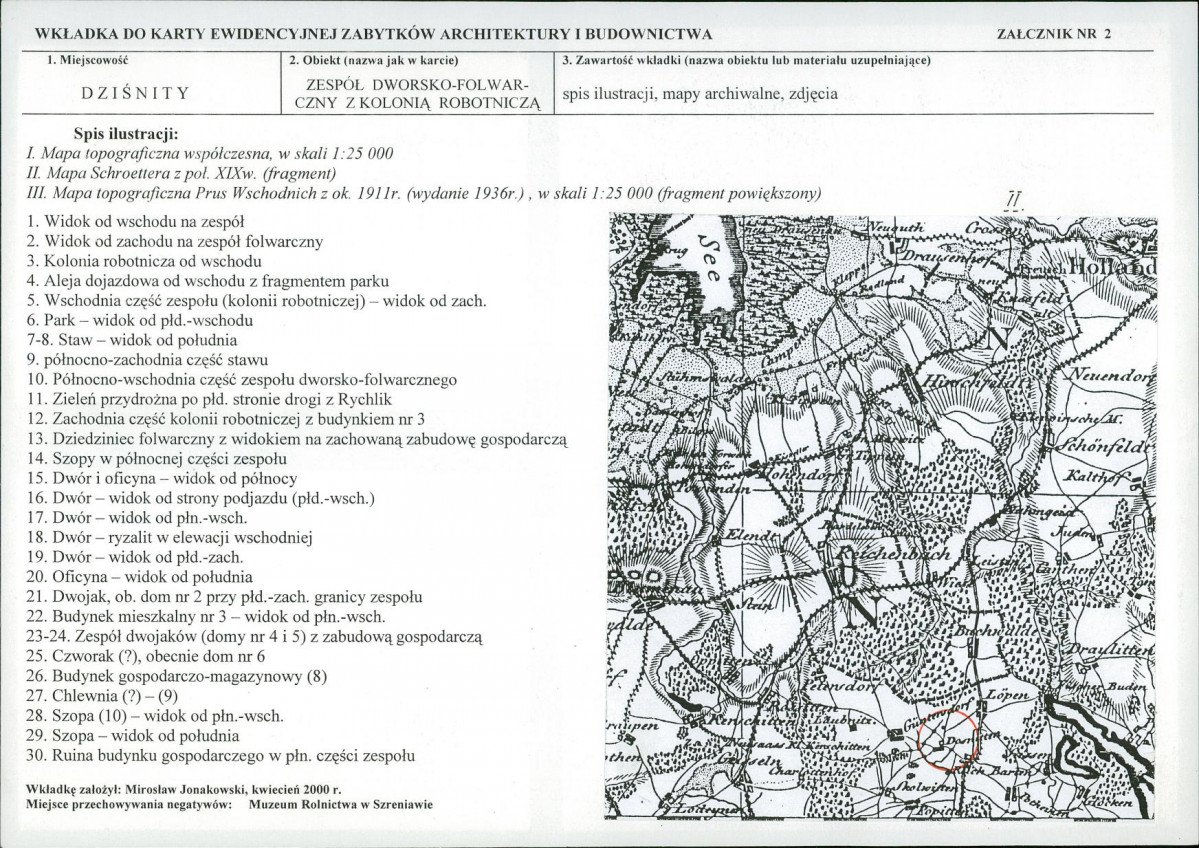This screenshot has width=1199, height=848.
Task: Click the 'Schönfeld' label on the map
Action: pos(1104,446)
